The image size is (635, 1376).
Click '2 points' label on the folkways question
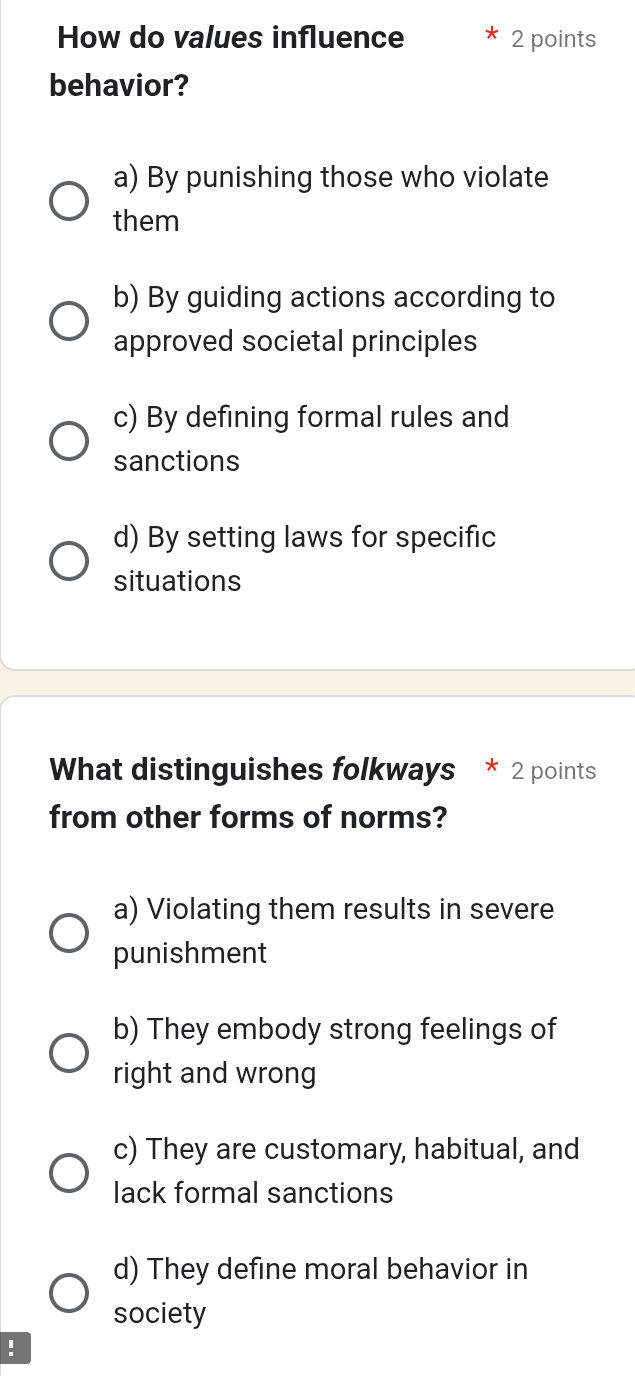point(553,772)
